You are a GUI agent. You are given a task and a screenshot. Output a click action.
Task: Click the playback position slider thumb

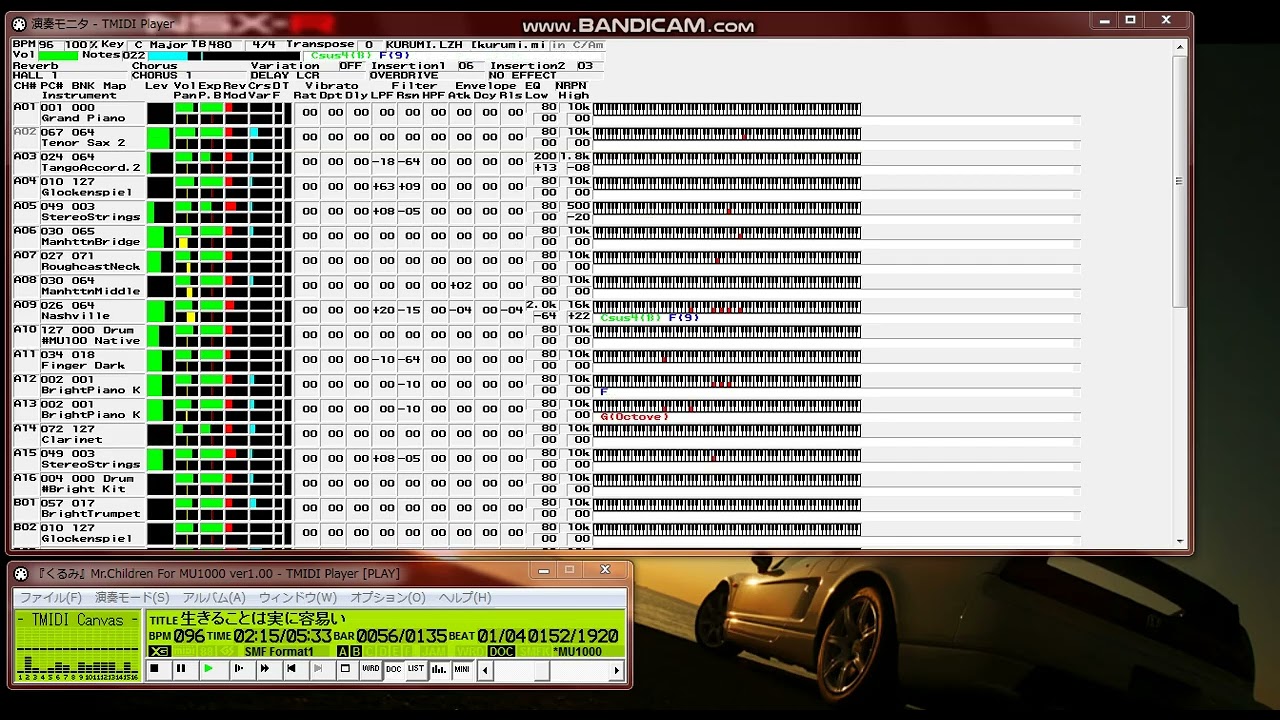(541, 670)
